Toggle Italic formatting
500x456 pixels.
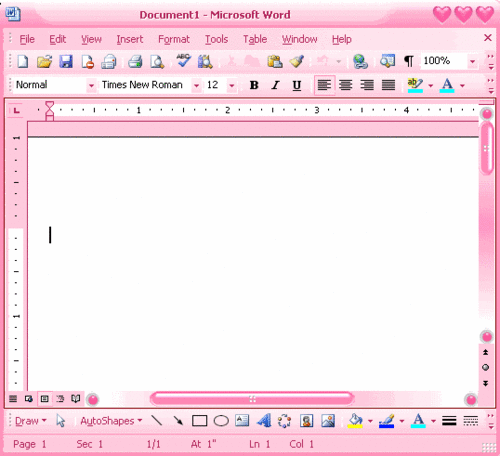click(275, 85)
